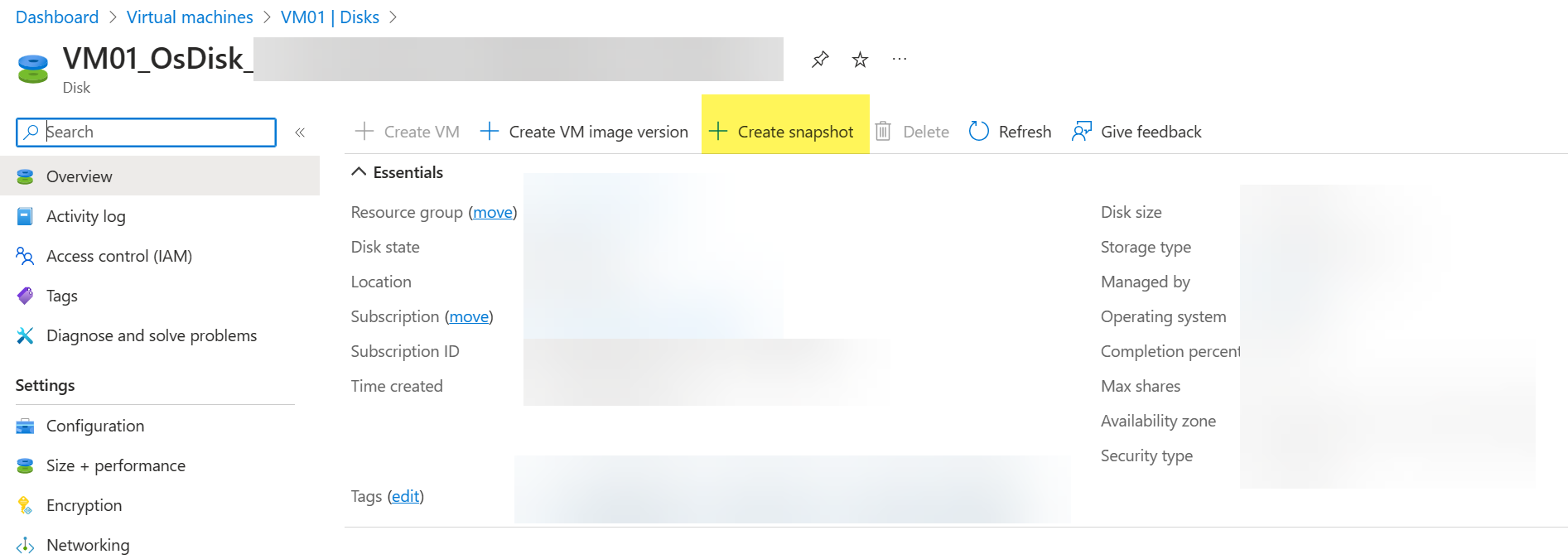
Task: Refresh the disk overview
Action: 1010,132
